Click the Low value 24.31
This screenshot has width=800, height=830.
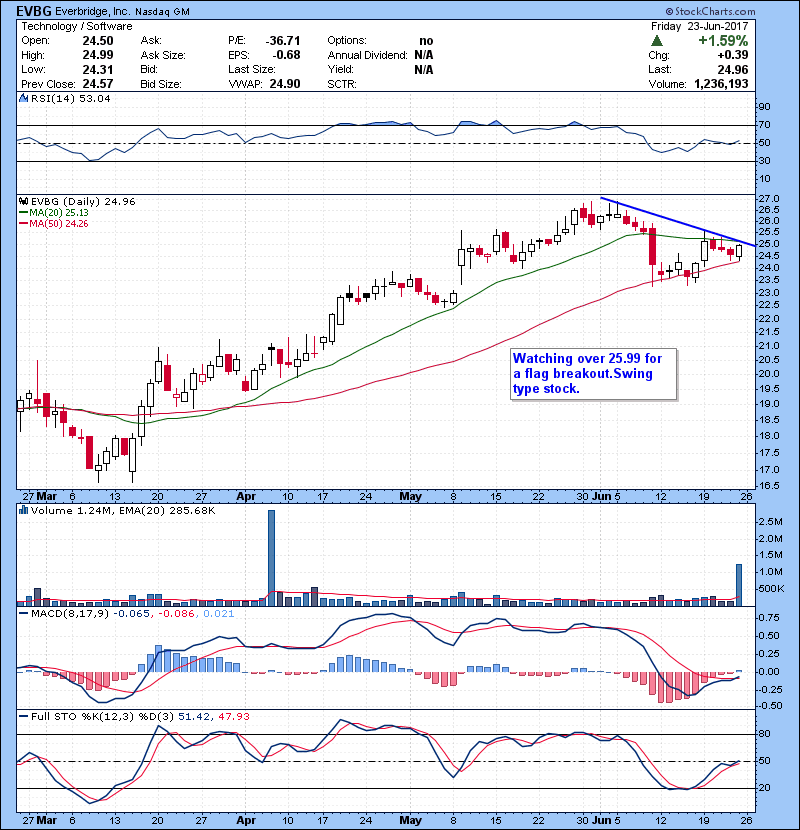click(98, 69)
